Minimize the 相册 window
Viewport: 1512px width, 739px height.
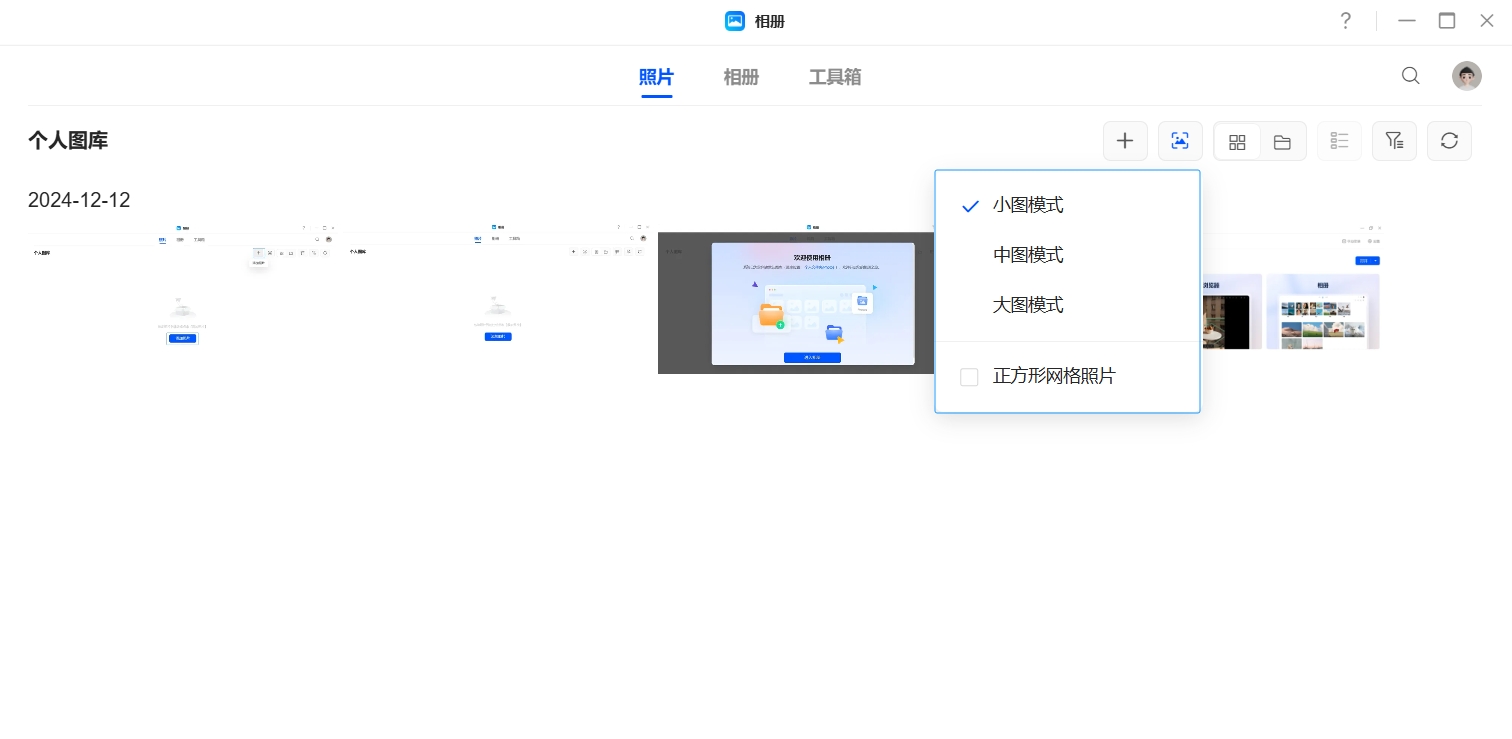click(x=1407, y=21)
